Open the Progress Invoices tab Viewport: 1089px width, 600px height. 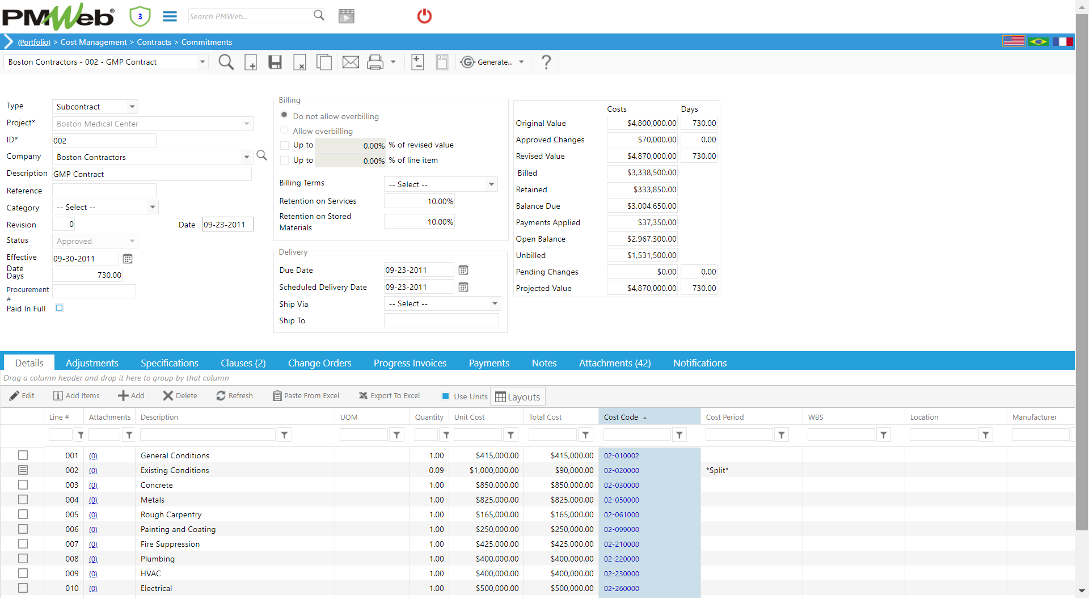(x=410, y=362)
